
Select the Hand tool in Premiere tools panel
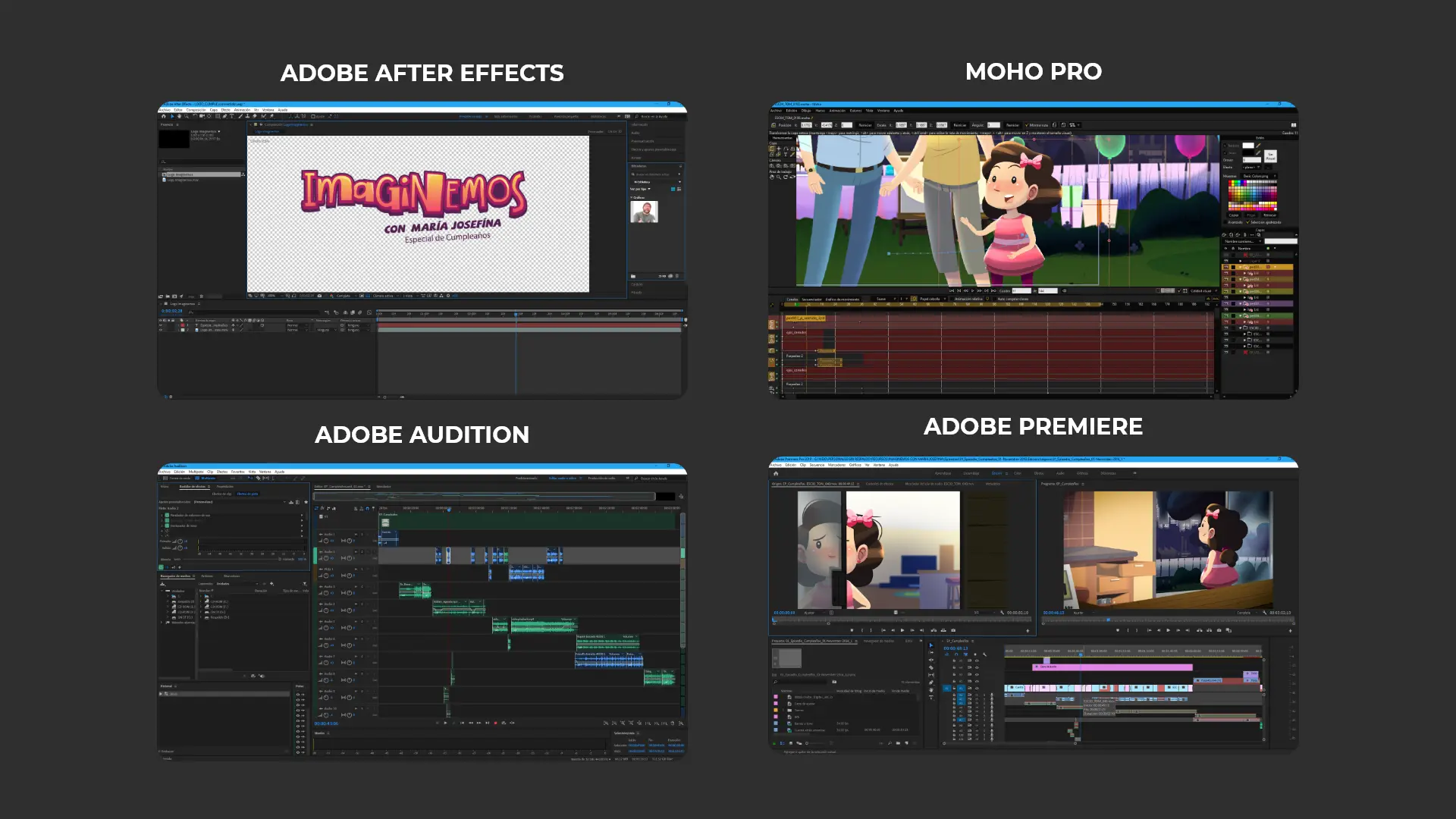[x=931, y=690]
